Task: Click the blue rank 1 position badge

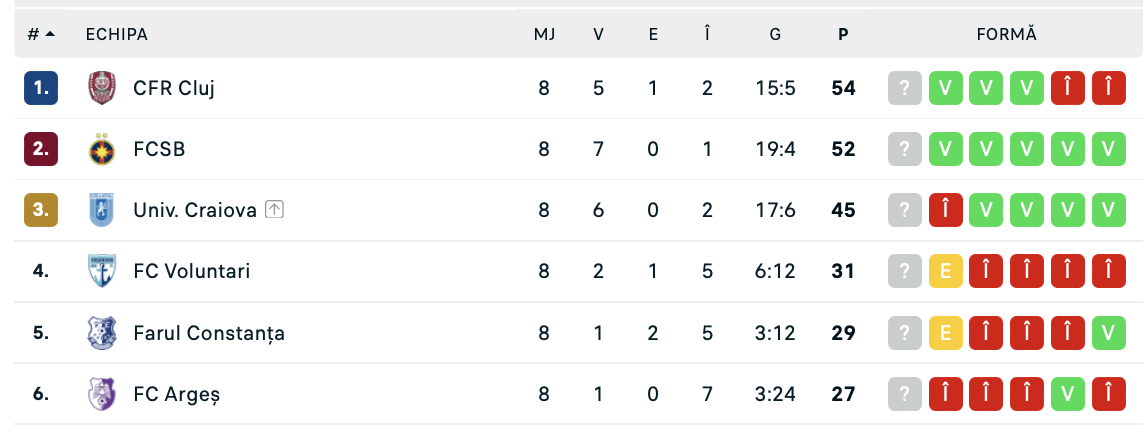Action: pyautogui.click(x=41, y=88)
